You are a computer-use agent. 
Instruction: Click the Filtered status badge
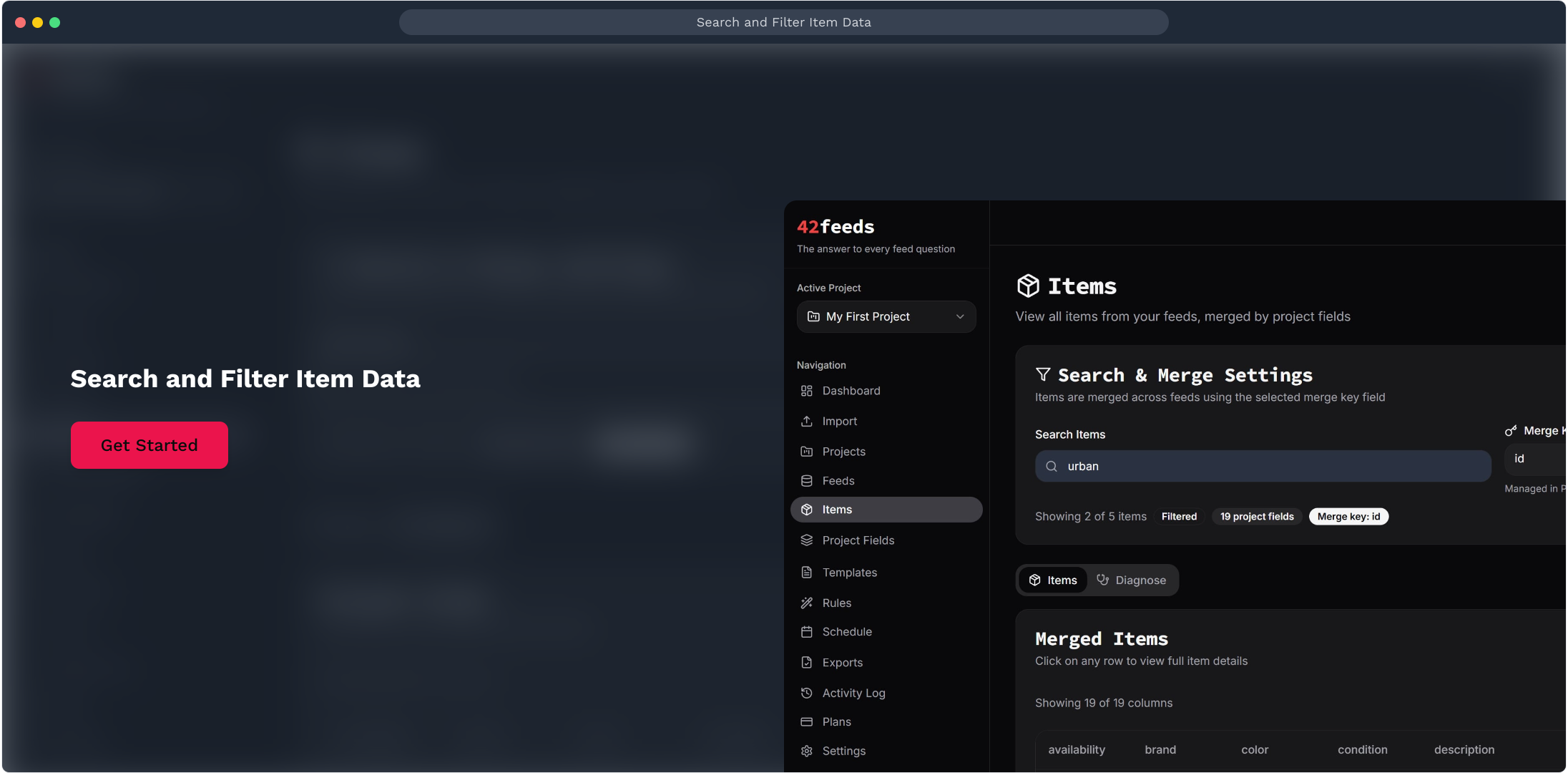pyautogui.click(x=1178, y=517)
